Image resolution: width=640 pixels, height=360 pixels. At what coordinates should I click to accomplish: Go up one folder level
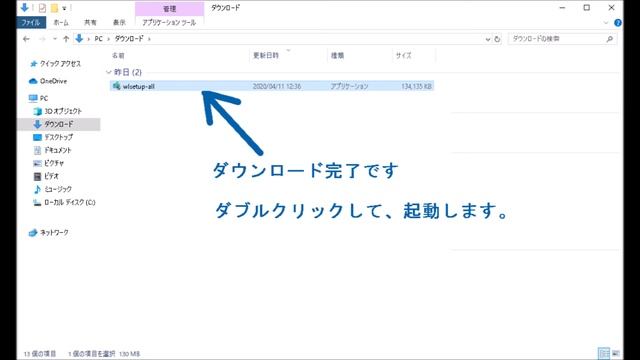[x=66, y=39]
